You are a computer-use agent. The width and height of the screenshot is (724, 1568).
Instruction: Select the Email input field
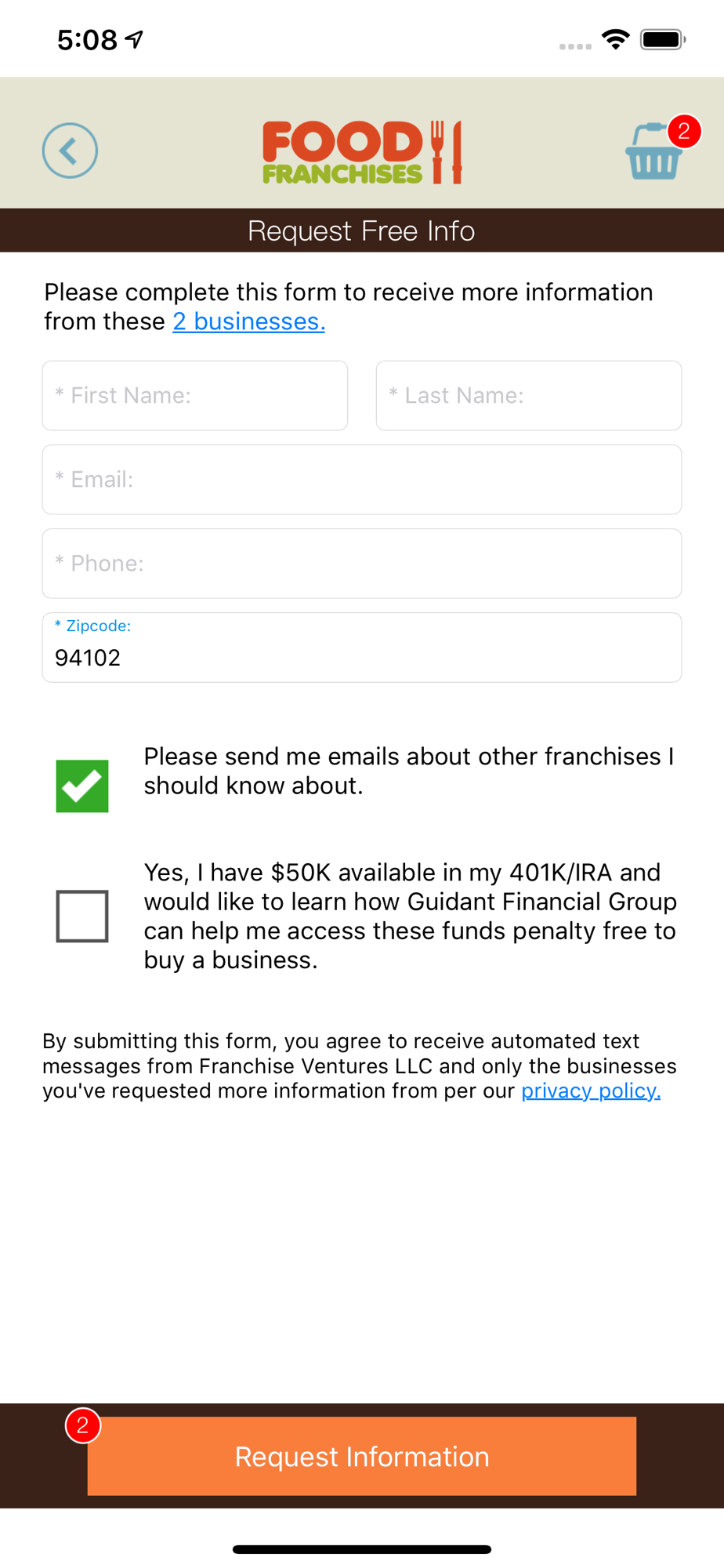point(362,479)
